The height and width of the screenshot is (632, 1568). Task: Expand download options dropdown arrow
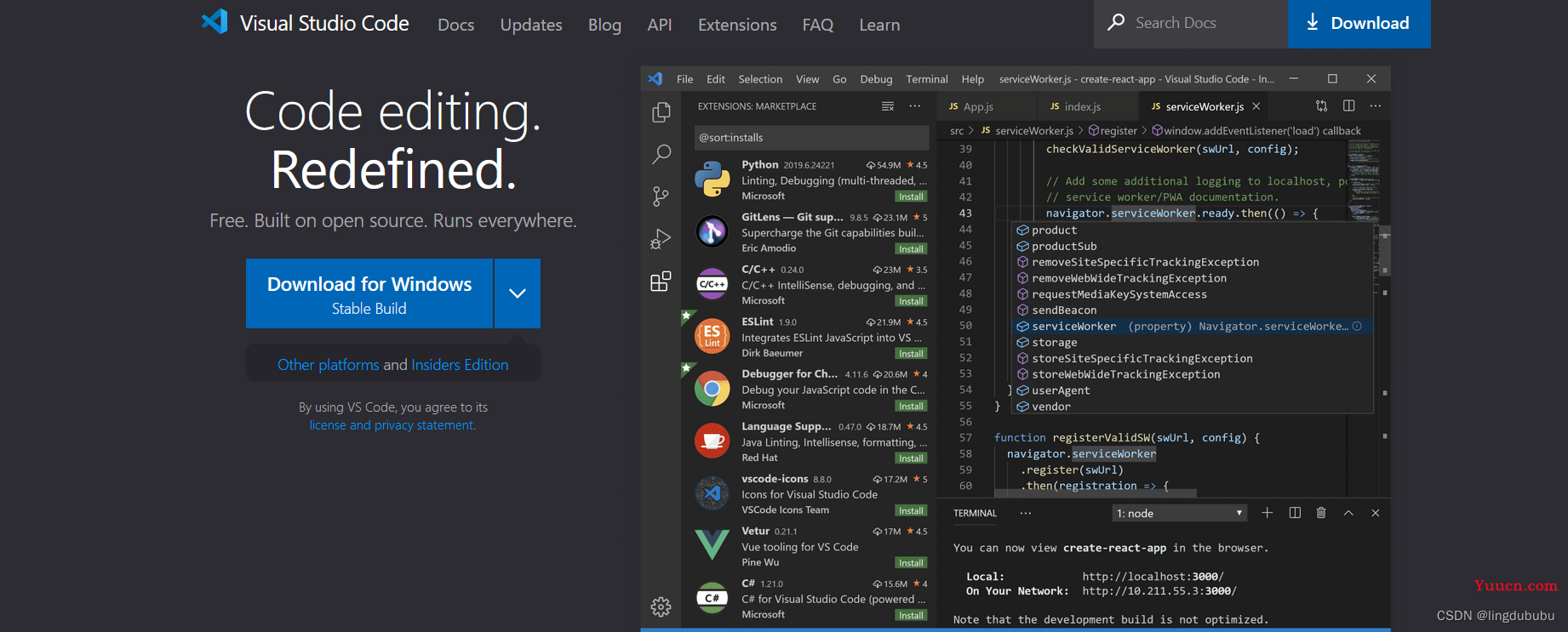pos(518,293)
